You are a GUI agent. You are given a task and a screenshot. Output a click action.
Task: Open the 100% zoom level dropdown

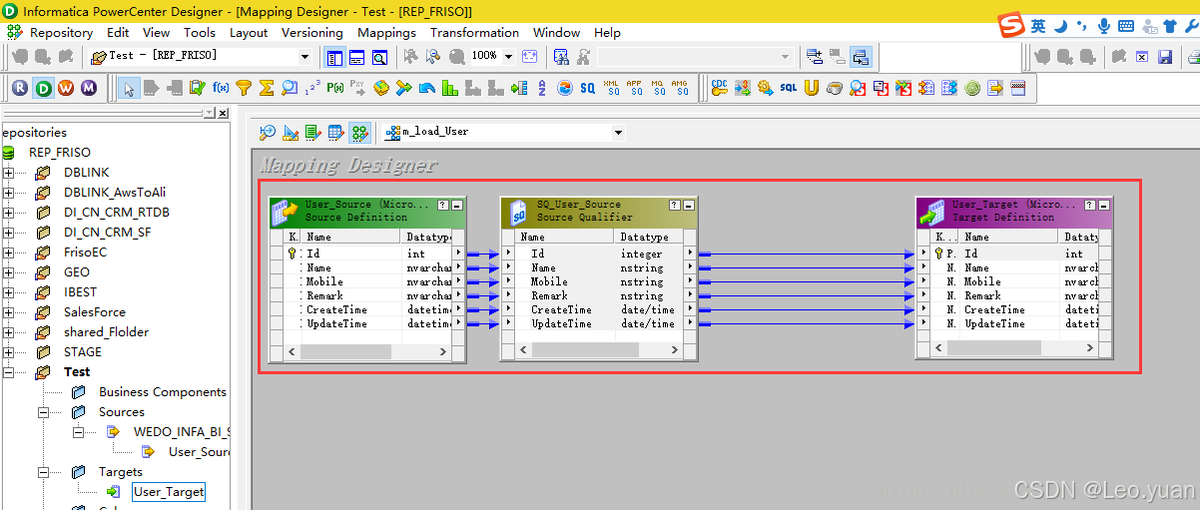tap(508, 57)
